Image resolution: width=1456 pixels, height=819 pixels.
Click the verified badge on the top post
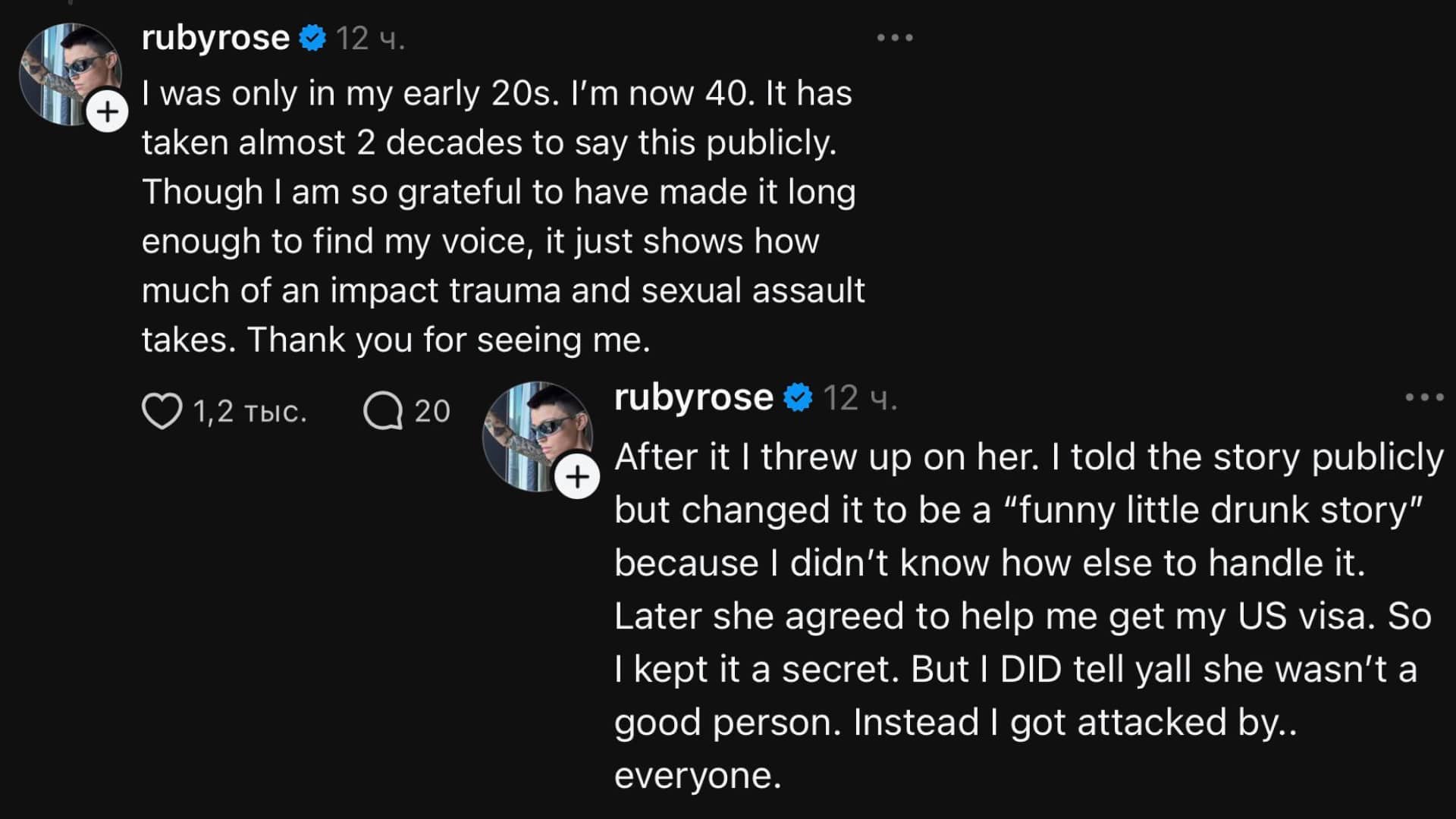click(x=312, y=38)
